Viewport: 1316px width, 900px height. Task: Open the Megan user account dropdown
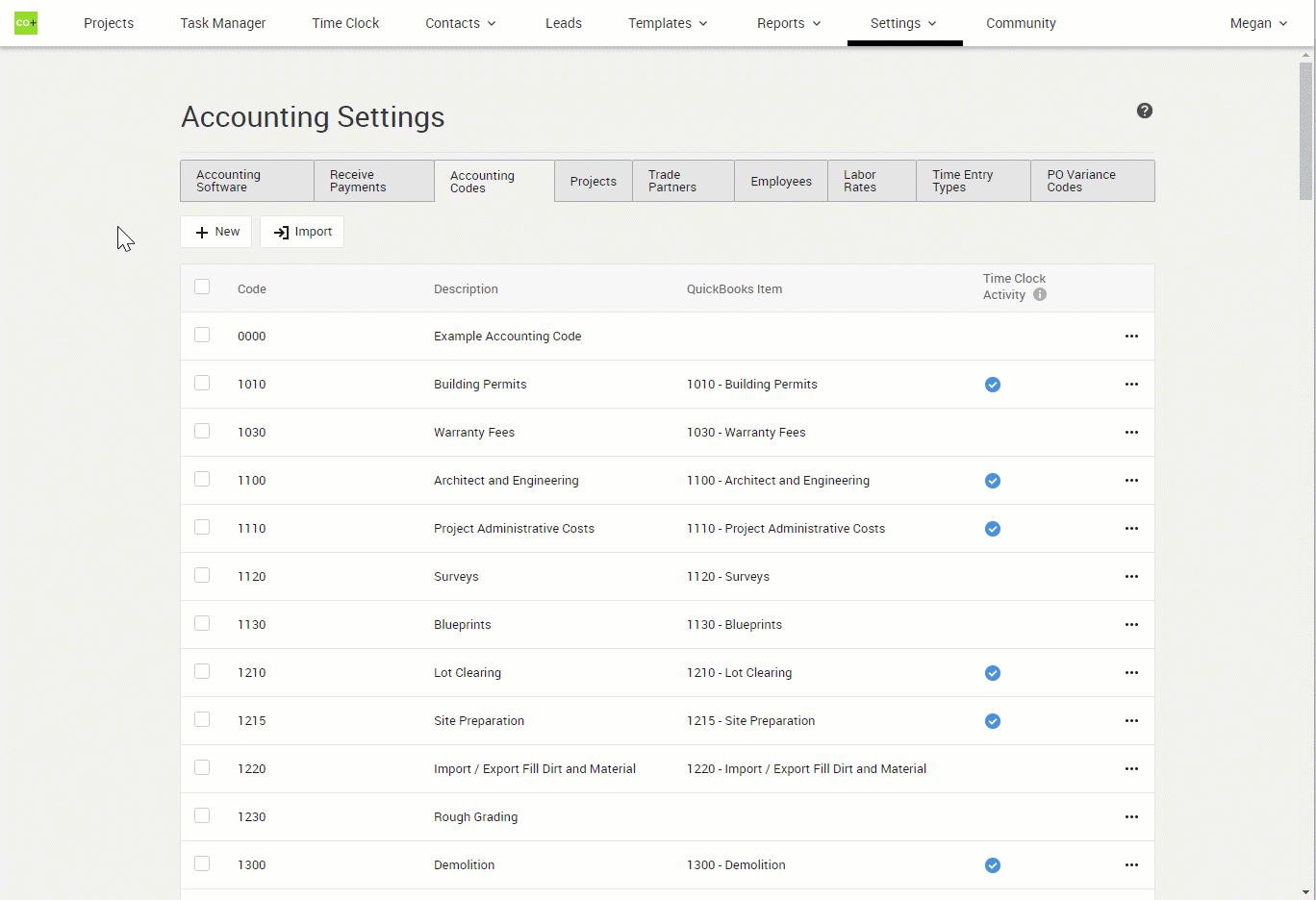(x=1258, y=23)
